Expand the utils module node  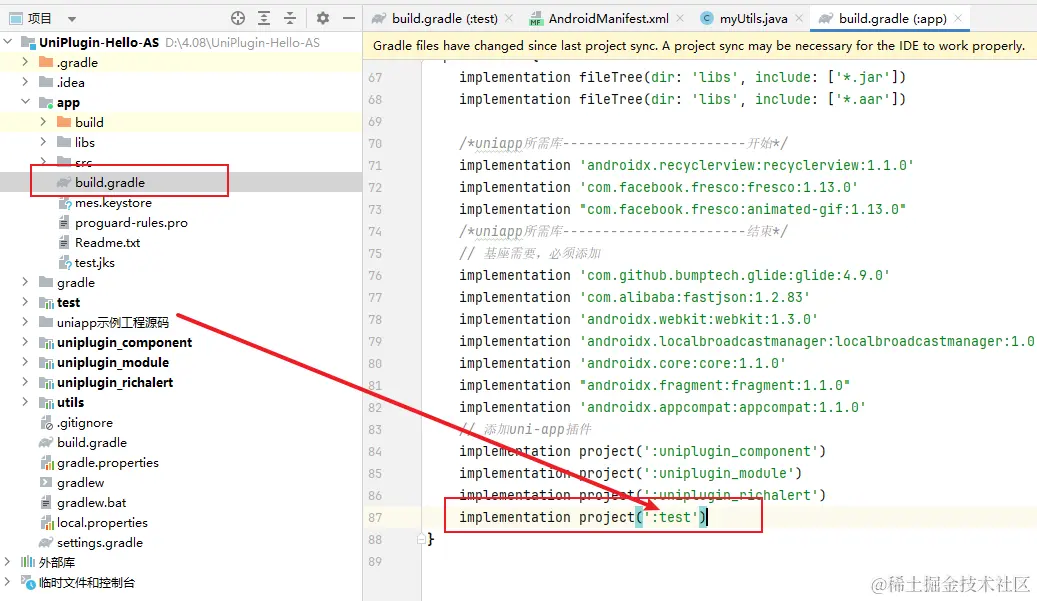click(x=25, y=401)
